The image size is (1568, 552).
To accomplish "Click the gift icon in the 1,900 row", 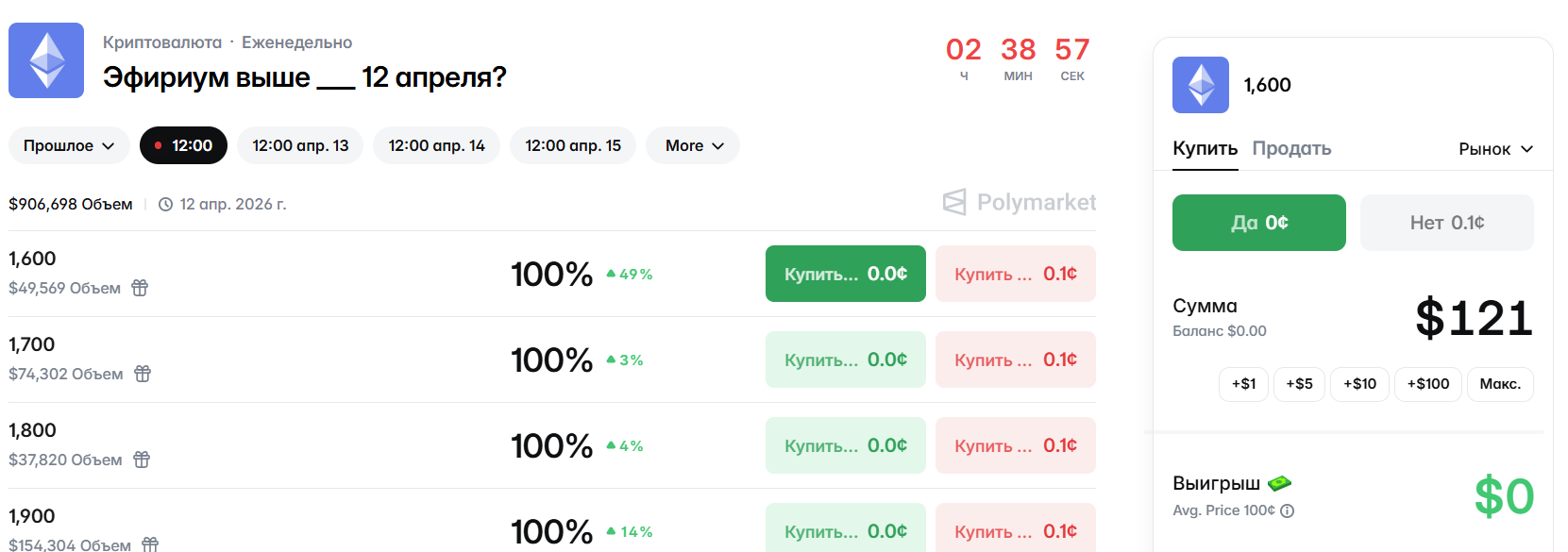I will 150,544.
